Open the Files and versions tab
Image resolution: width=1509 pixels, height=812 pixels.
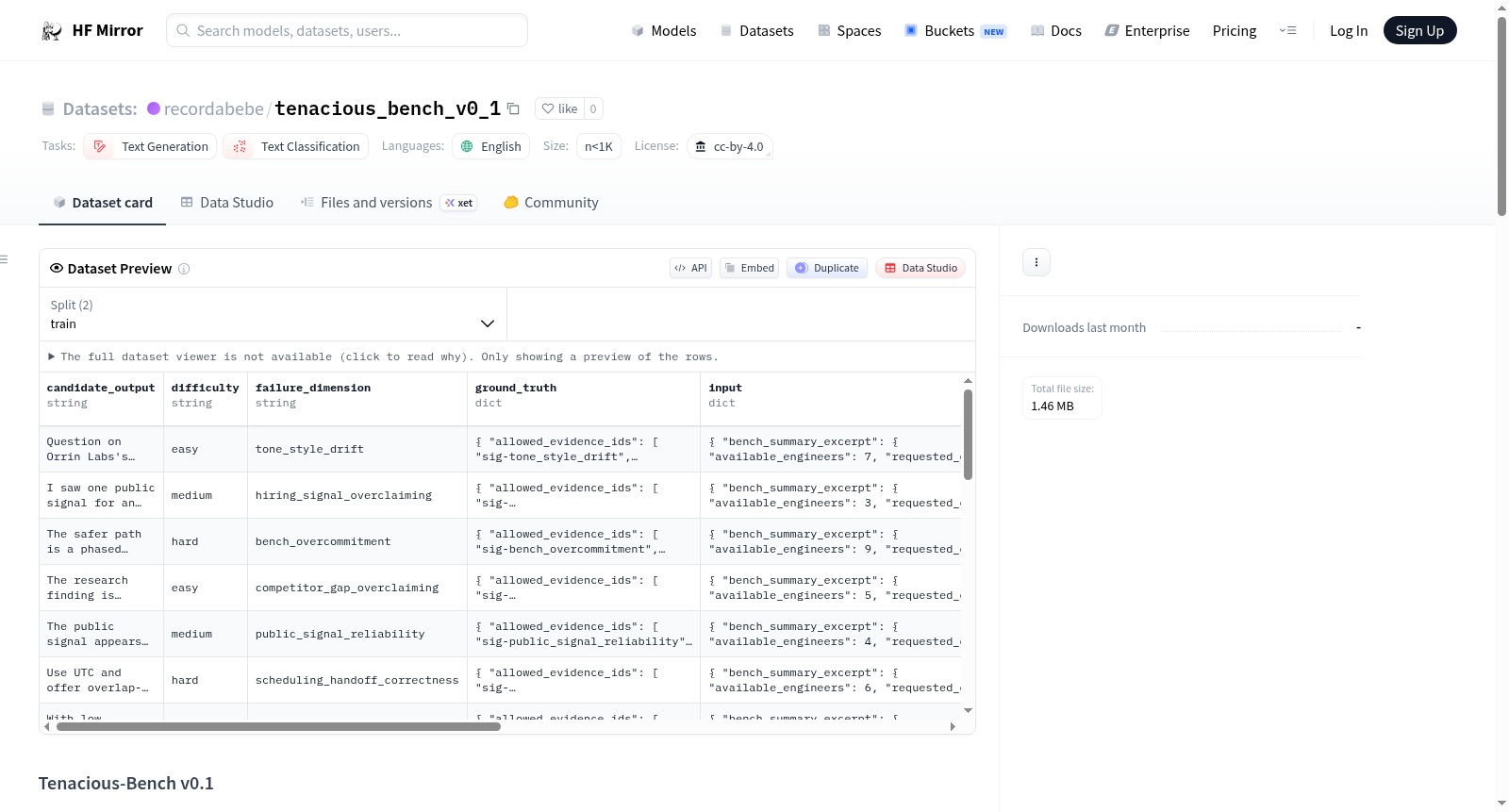click(388, 203)
